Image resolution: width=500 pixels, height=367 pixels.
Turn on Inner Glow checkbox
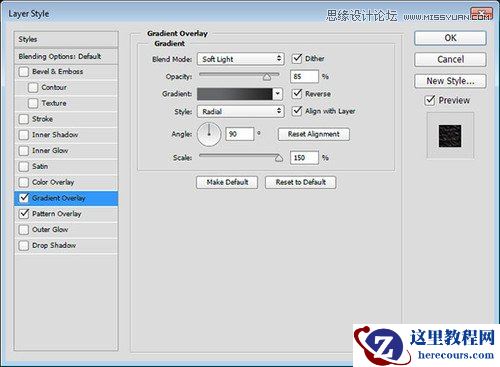click(x=24, y=151)
